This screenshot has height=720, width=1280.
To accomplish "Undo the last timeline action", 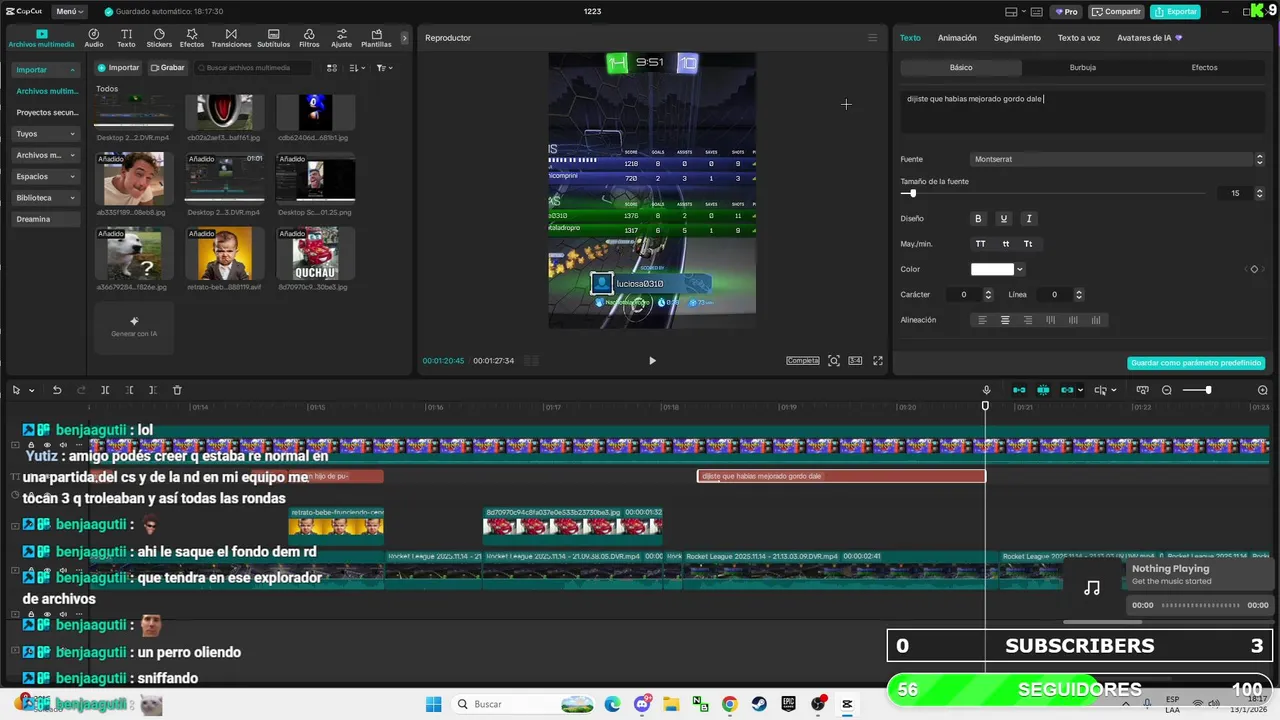I will [57, 390].
